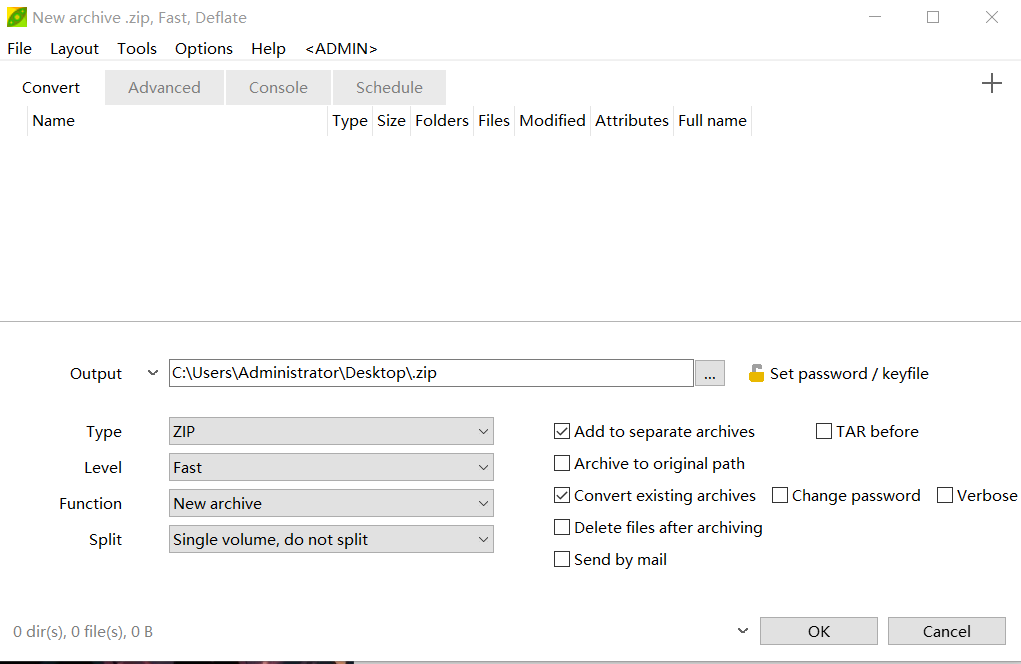Viewport: 1021px width, 664px height.
Task: Click the PeaZip logo in title bar
Action: 16,17
